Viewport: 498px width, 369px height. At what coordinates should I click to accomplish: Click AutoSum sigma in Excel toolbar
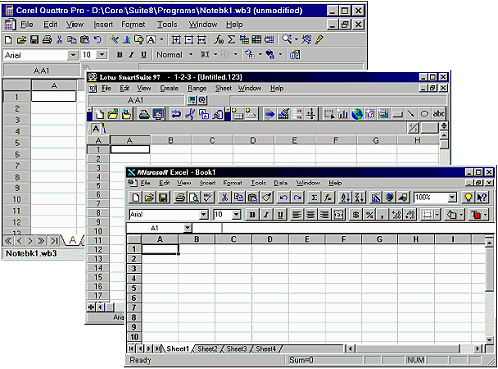[314, 198]
